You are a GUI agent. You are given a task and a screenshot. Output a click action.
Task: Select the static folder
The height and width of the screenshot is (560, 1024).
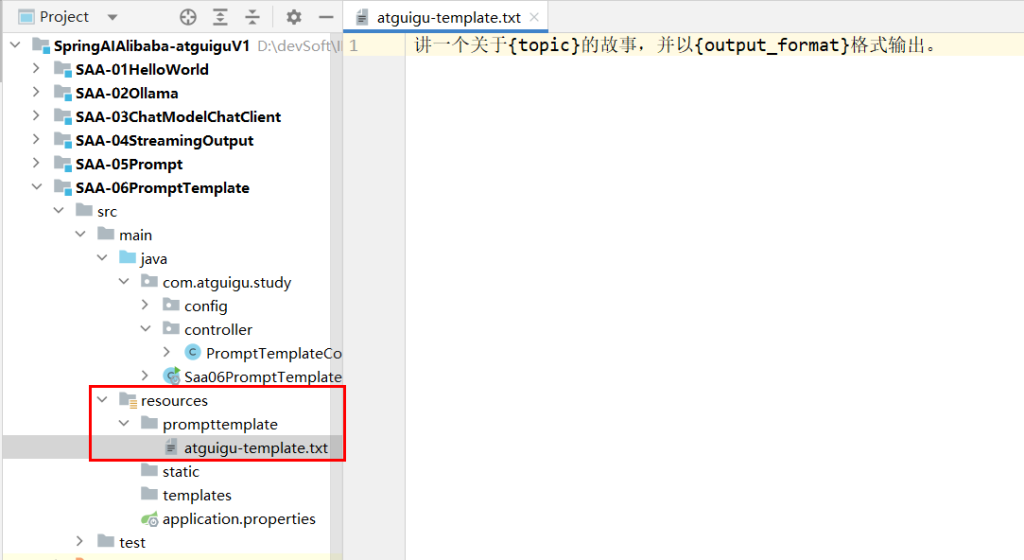(180, 472)
